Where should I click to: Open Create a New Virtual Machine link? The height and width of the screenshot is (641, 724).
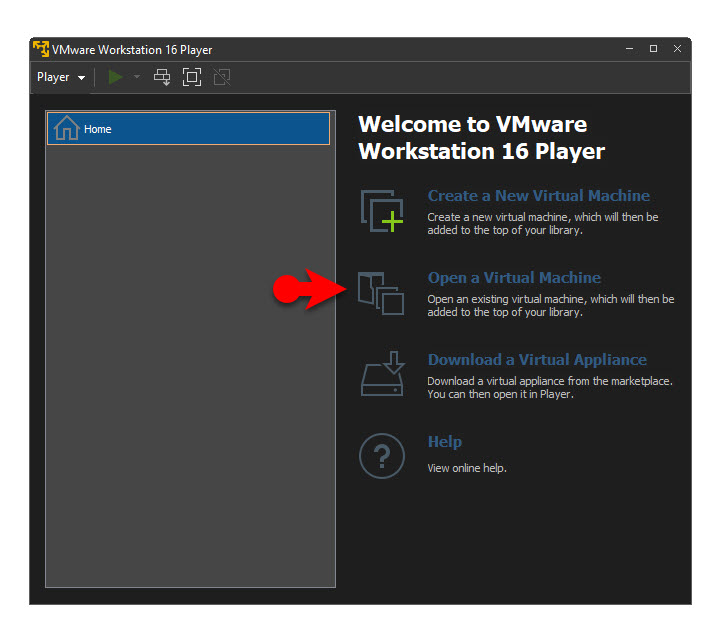(538, 195)
